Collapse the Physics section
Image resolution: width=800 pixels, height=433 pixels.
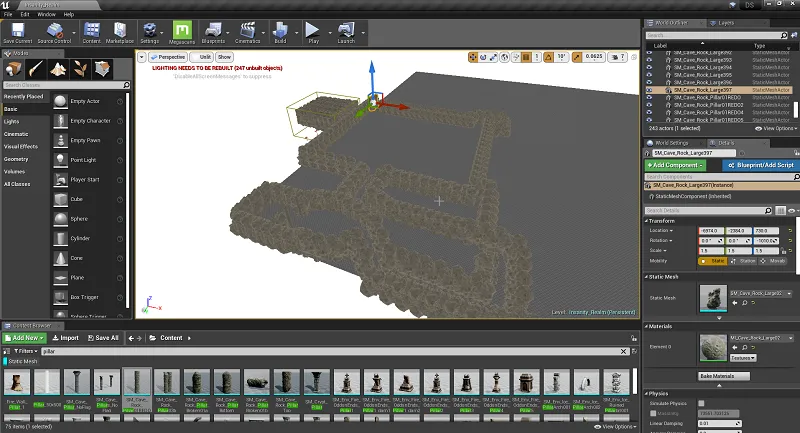tap(646, 393)
